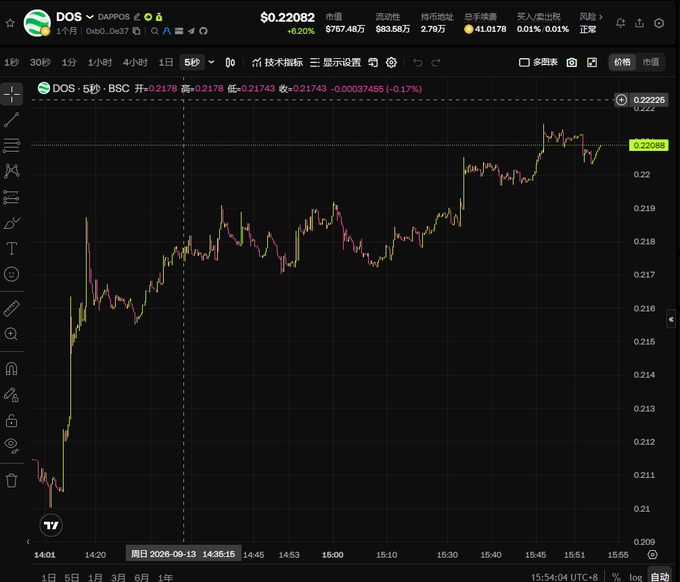Toggle hide all drawings eye icon

point(12,445)
